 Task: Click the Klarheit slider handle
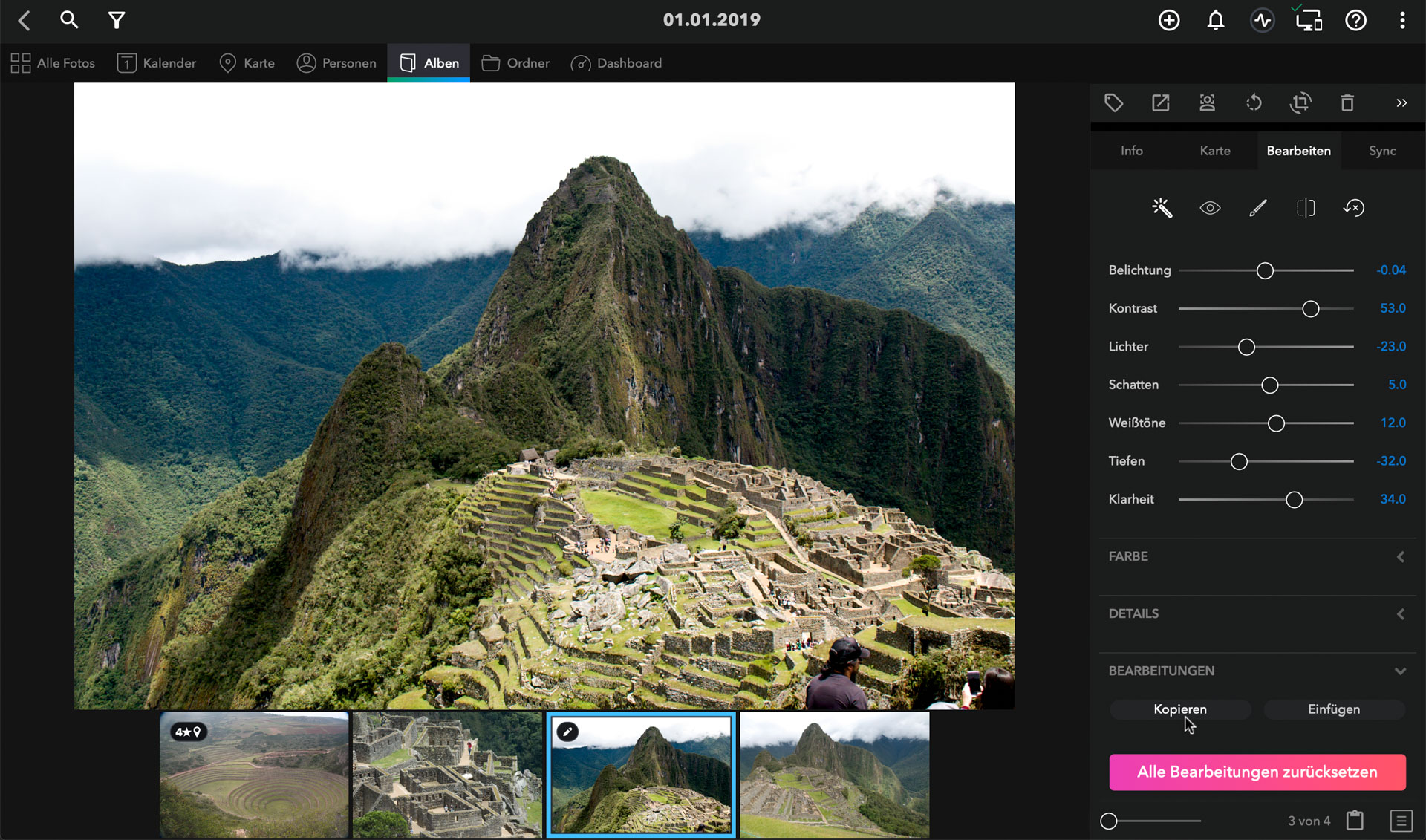tap(1294, 500)
